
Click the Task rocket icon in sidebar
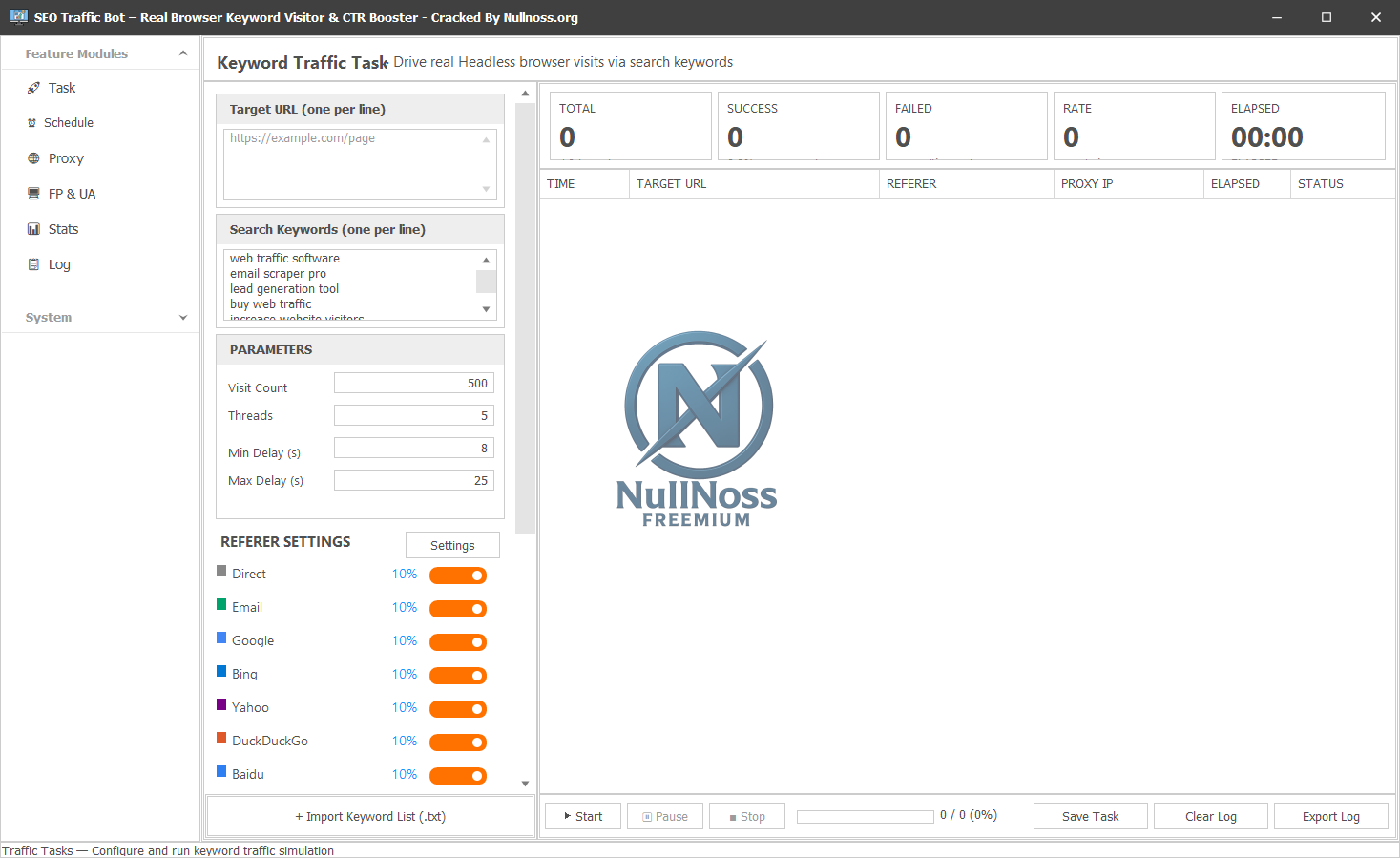pyautogui.click(x=33, y=88)
